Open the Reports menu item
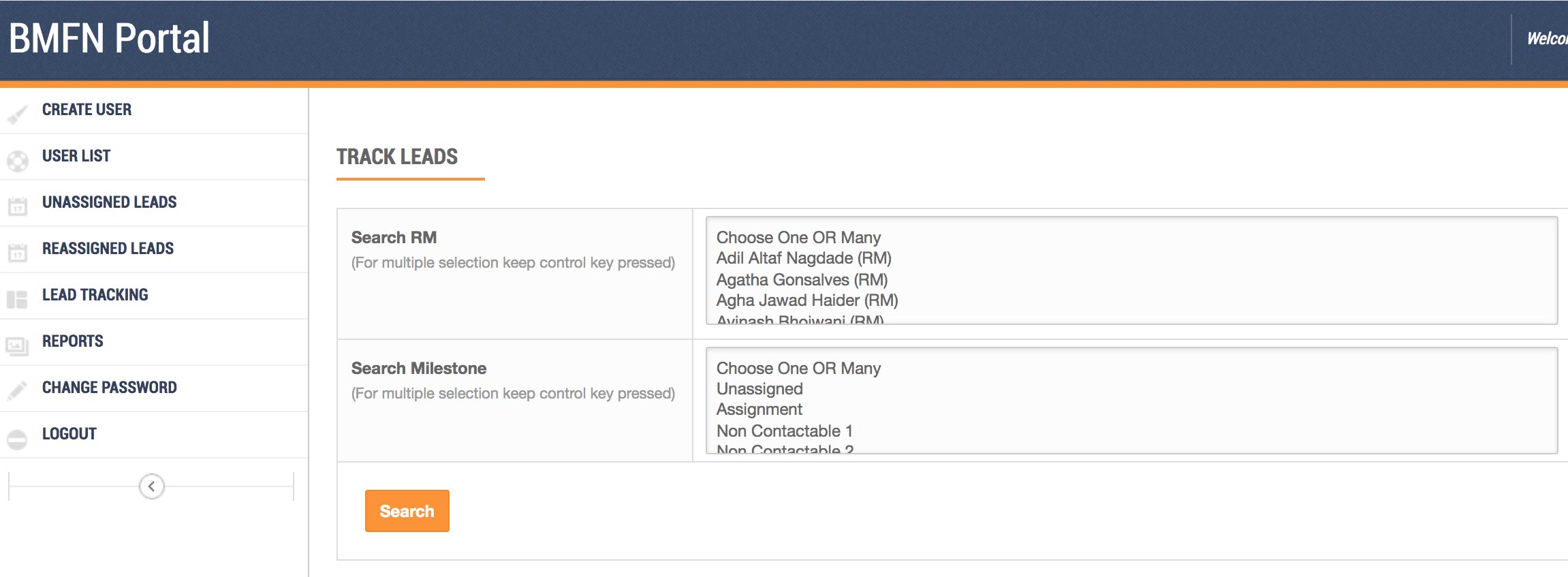The width and height of the screenshot is (1568, 577). click(x=73, y=341)
